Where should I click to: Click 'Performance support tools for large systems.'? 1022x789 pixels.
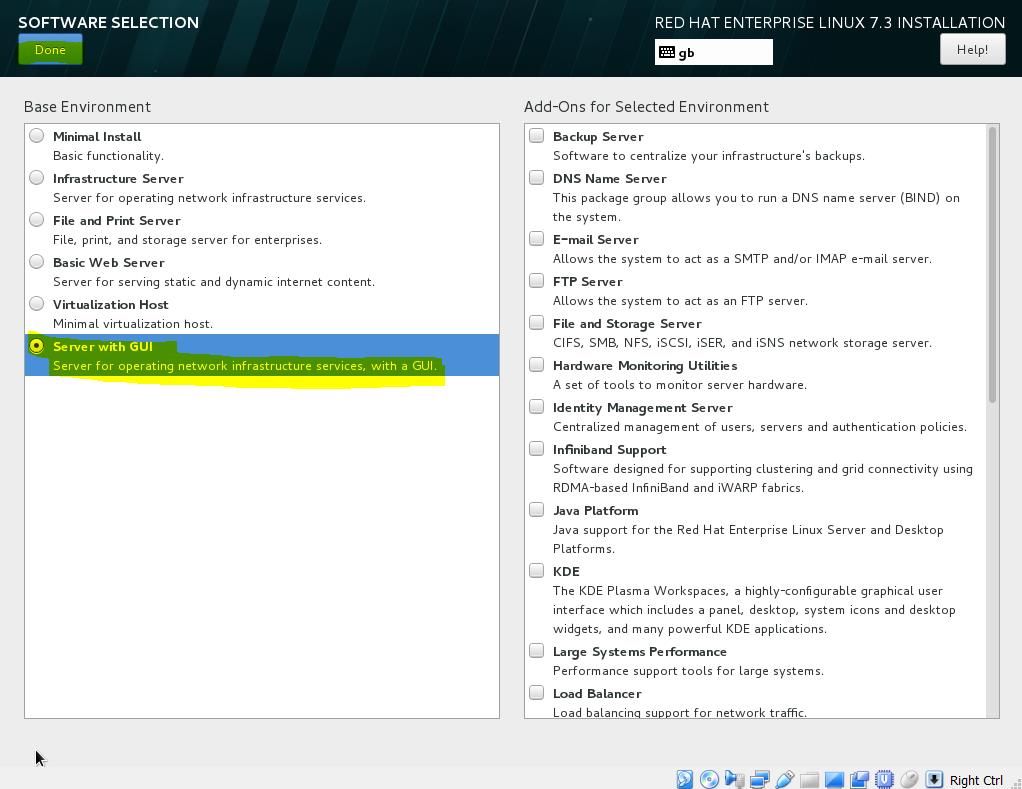tap(688, 671)
